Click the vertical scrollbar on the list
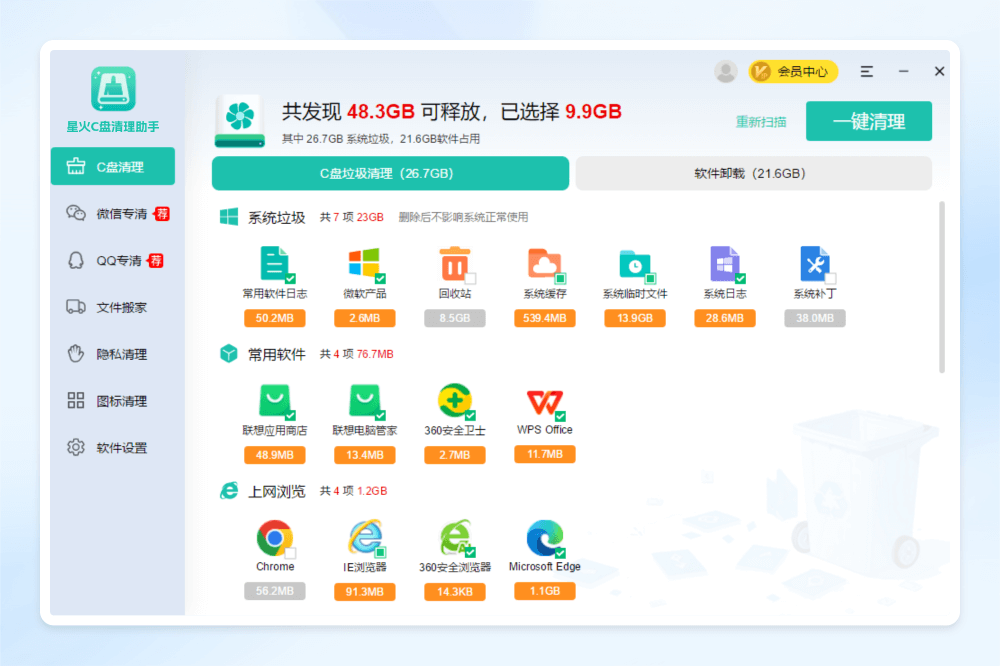1000x666 pixels. (x=941, y=286)
